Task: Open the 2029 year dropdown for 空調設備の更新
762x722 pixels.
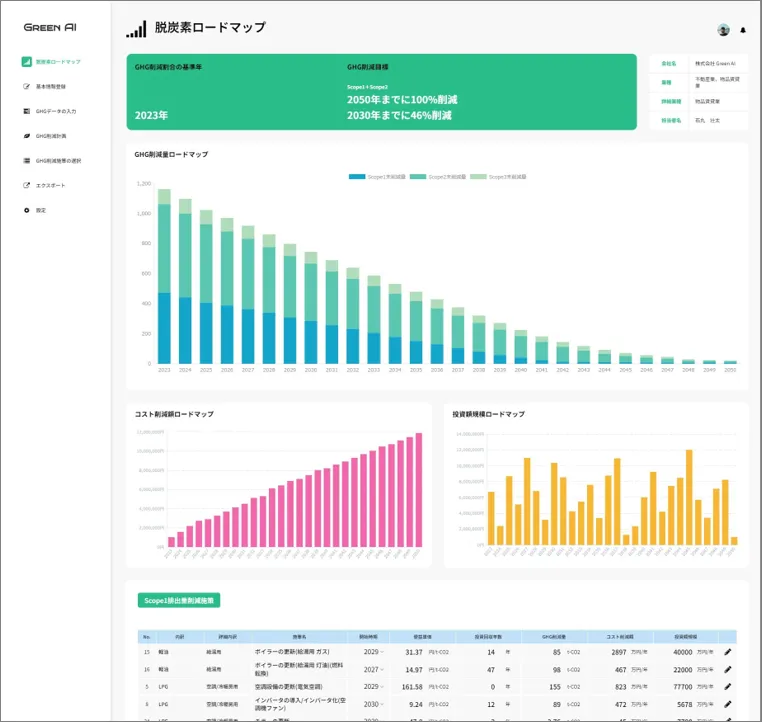Action: tap(373, 687)
